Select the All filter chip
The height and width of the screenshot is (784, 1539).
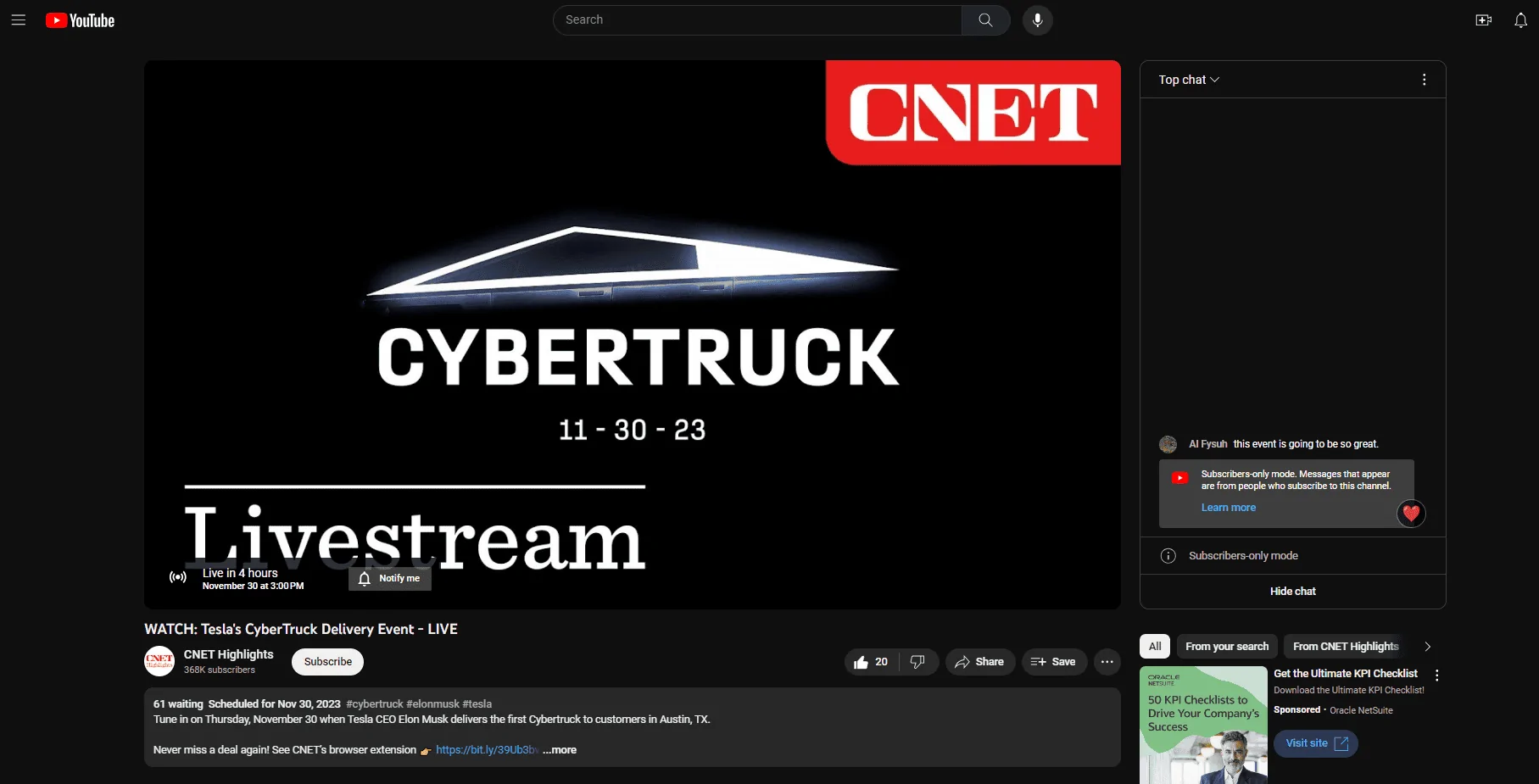1155,647
